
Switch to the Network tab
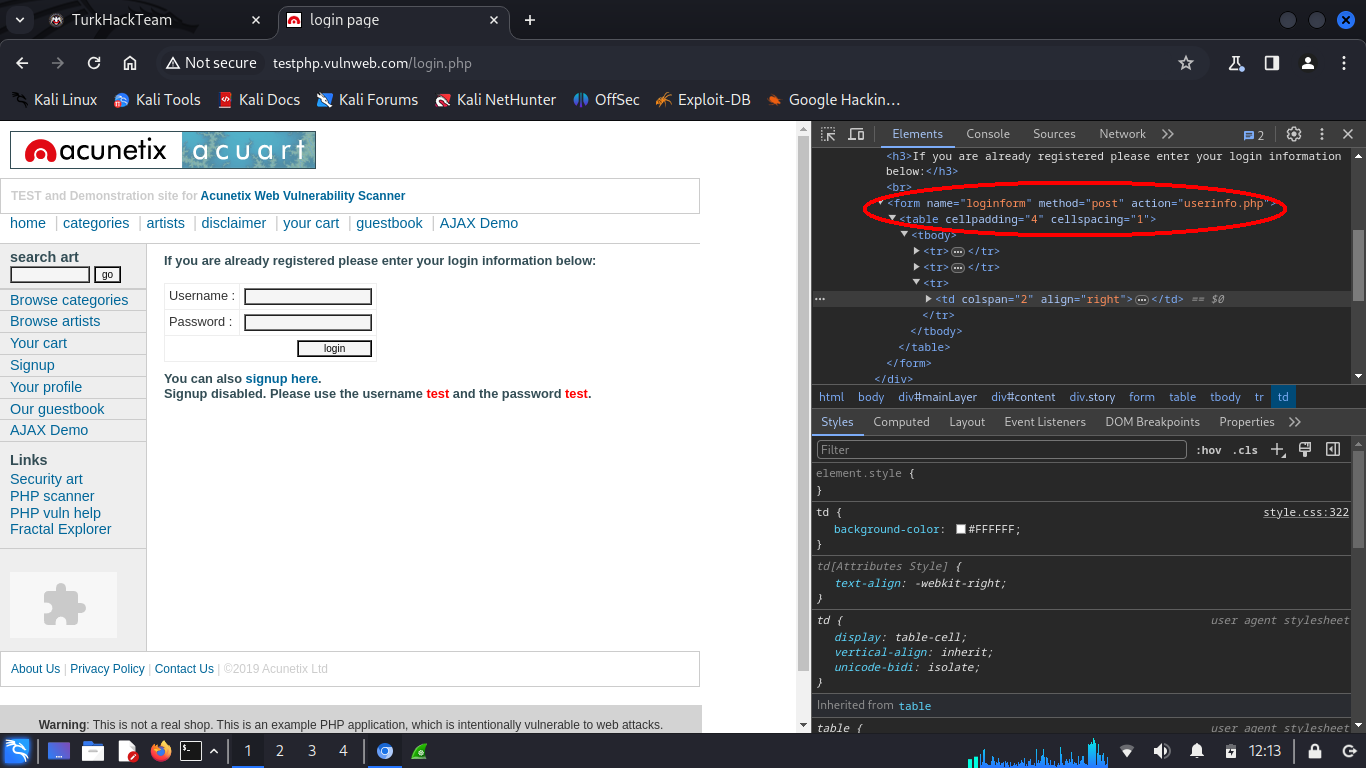pyautogui.click(x=1122, y=134)
